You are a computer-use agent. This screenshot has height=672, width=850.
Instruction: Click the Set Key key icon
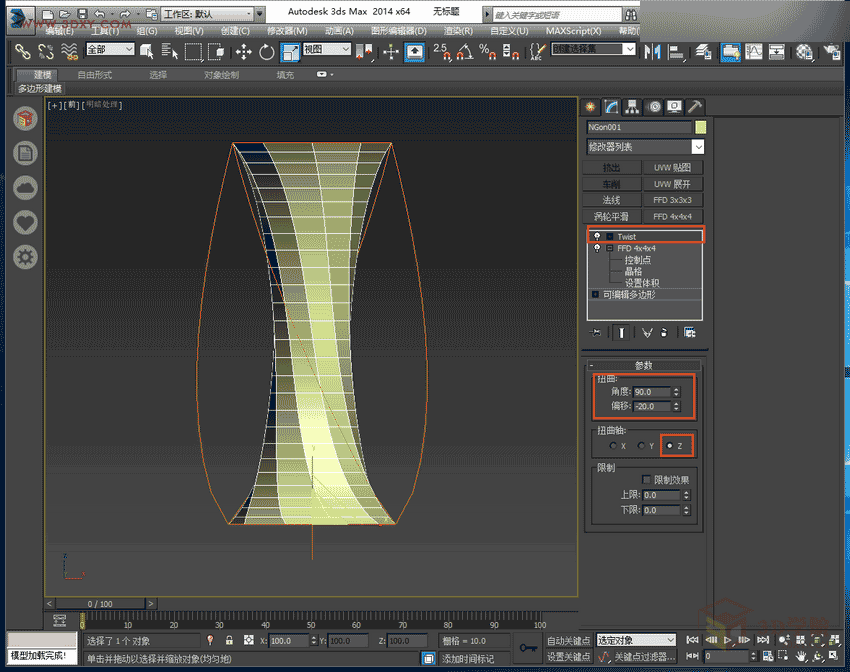(x=529, y=647)
